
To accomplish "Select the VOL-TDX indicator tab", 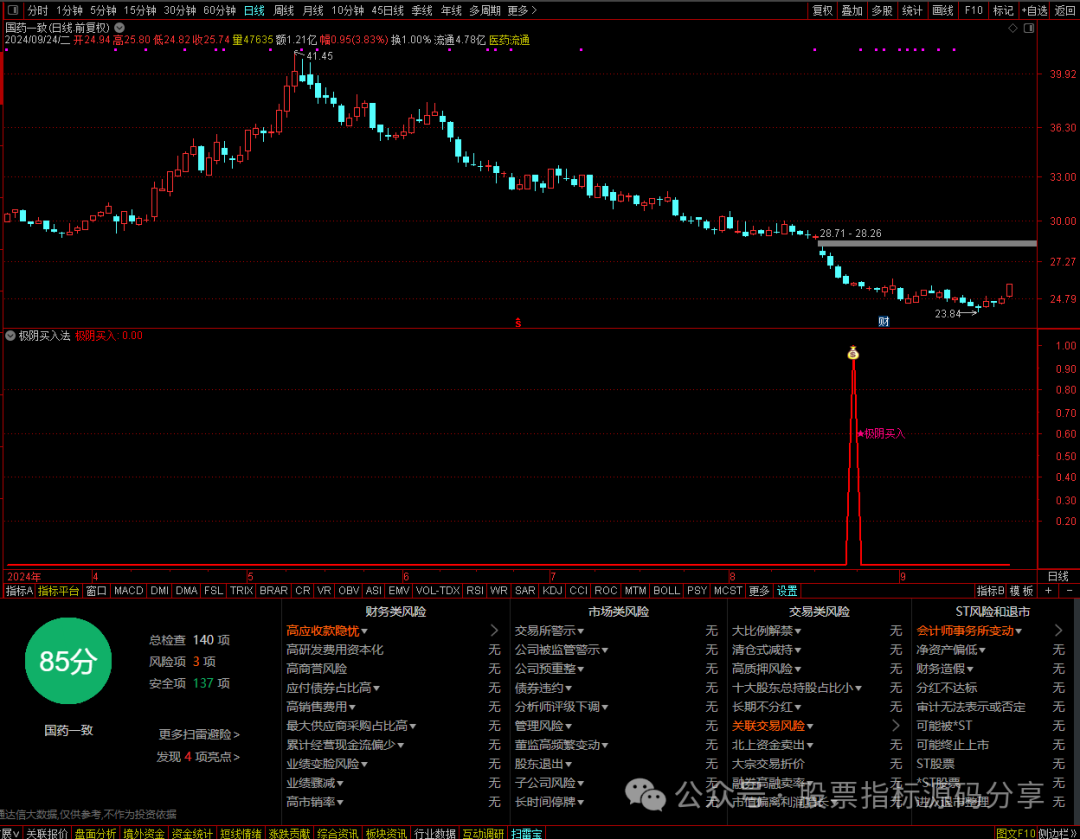I will 437,591.
